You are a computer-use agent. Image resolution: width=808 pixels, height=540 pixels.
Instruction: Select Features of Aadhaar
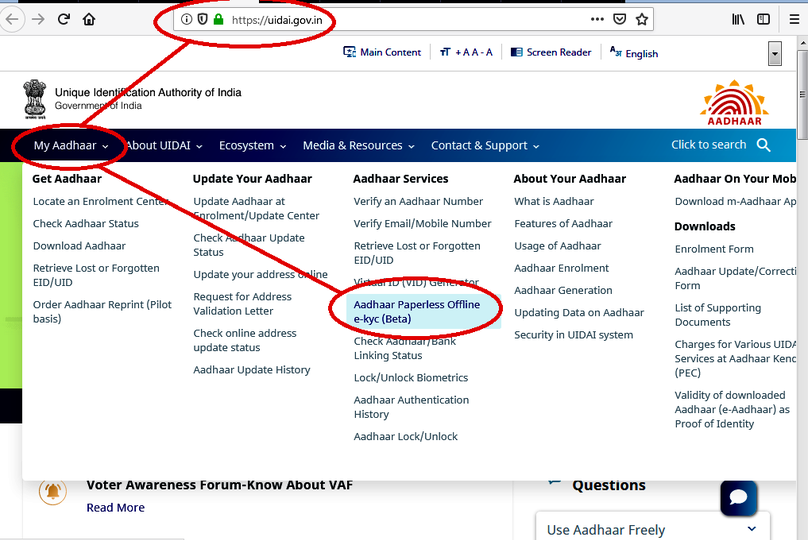point(563,224)
